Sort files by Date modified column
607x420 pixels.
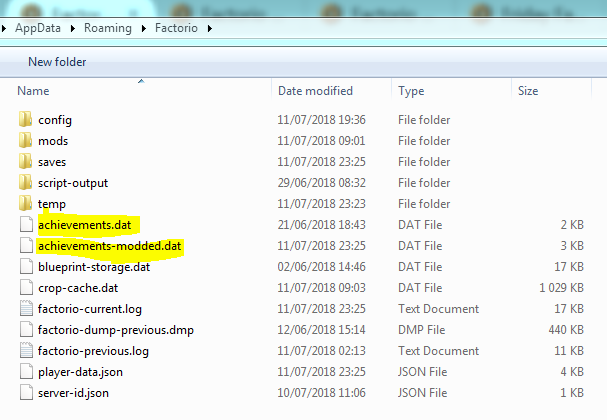click(315, 91)
